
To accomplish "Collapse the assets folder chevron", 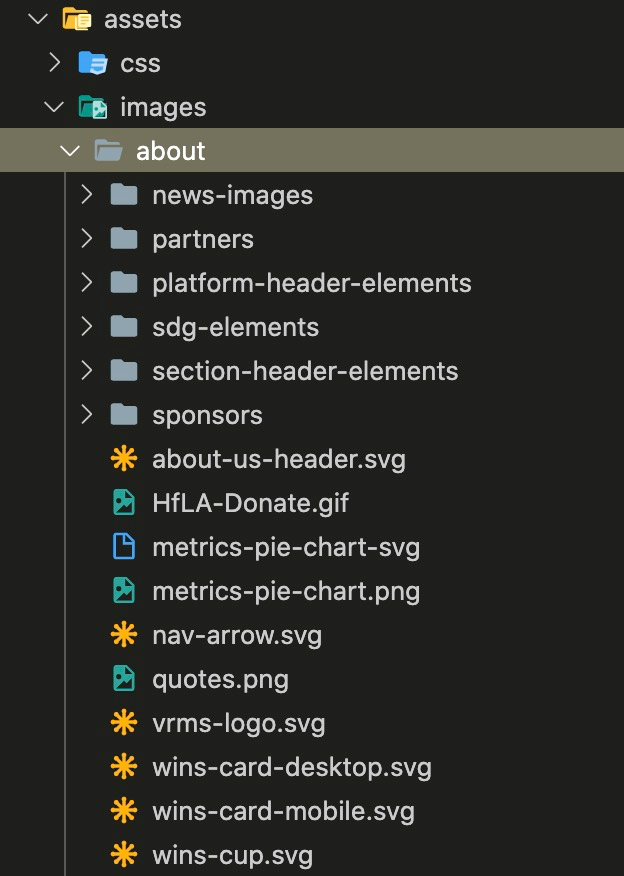I will pos(39,18).
